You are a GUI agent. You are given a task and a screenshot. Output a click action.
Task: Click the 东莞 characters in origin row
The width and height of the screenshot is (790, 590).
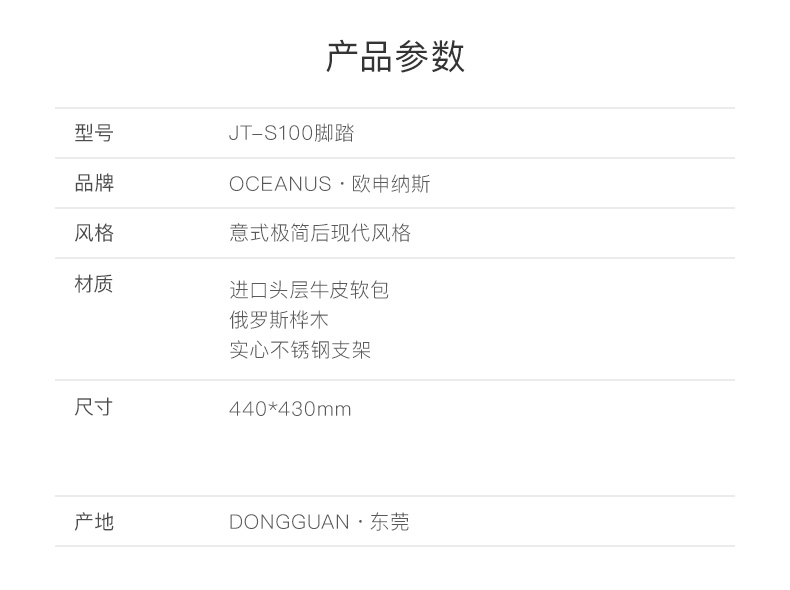click(389, 522)
